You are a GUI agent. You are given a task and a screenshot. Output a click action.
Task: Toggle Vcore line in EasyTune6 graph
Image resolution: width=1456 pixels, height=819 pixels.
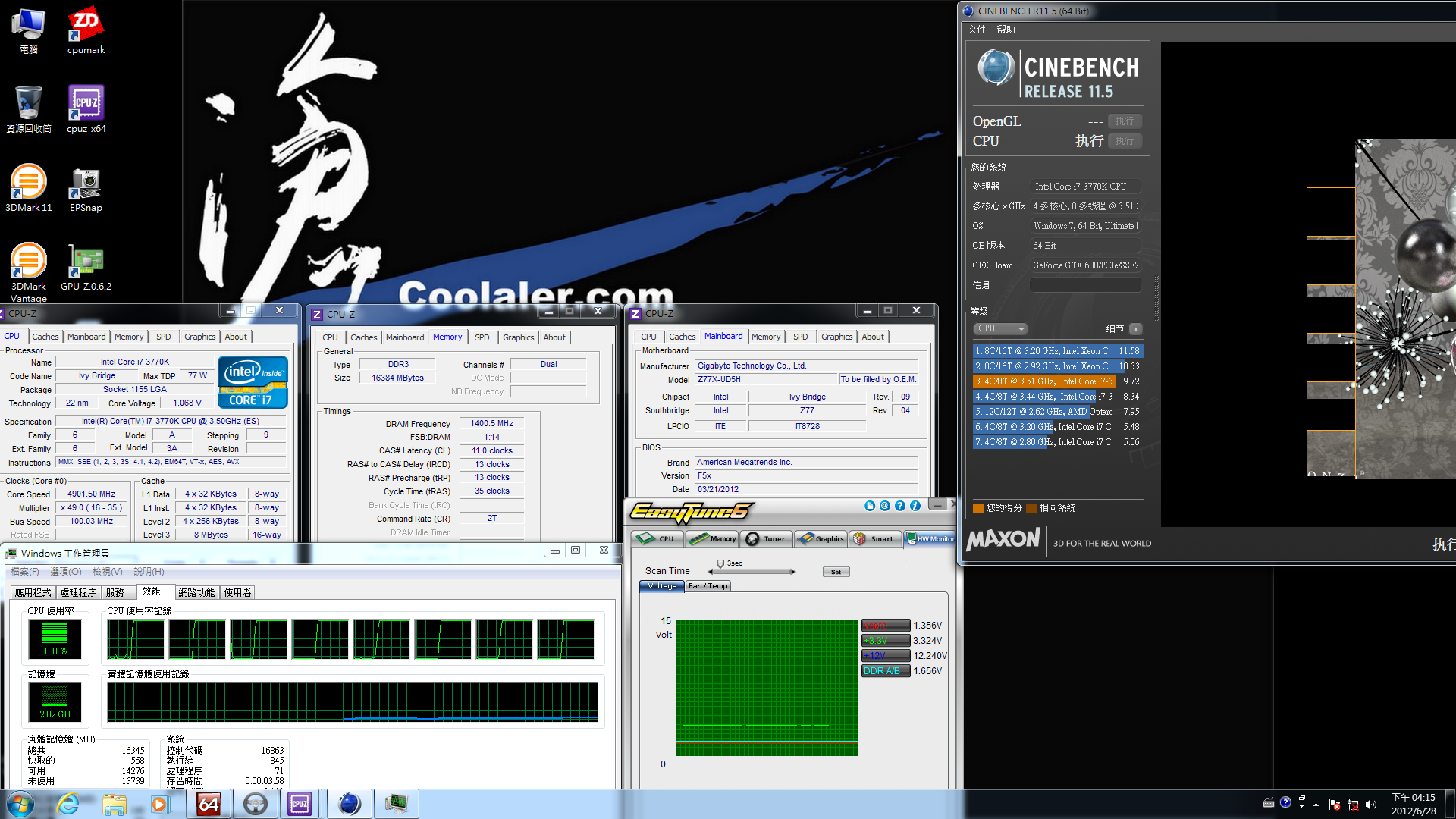886,626
